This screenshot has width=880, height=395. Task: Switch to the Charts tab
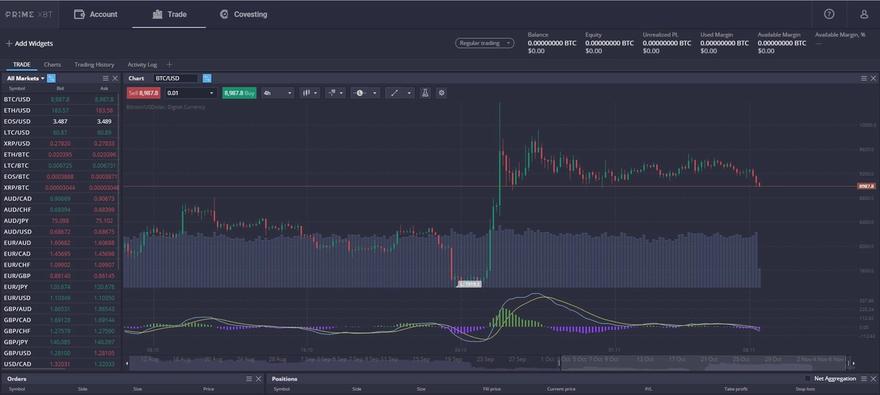(x=52, y=65)
